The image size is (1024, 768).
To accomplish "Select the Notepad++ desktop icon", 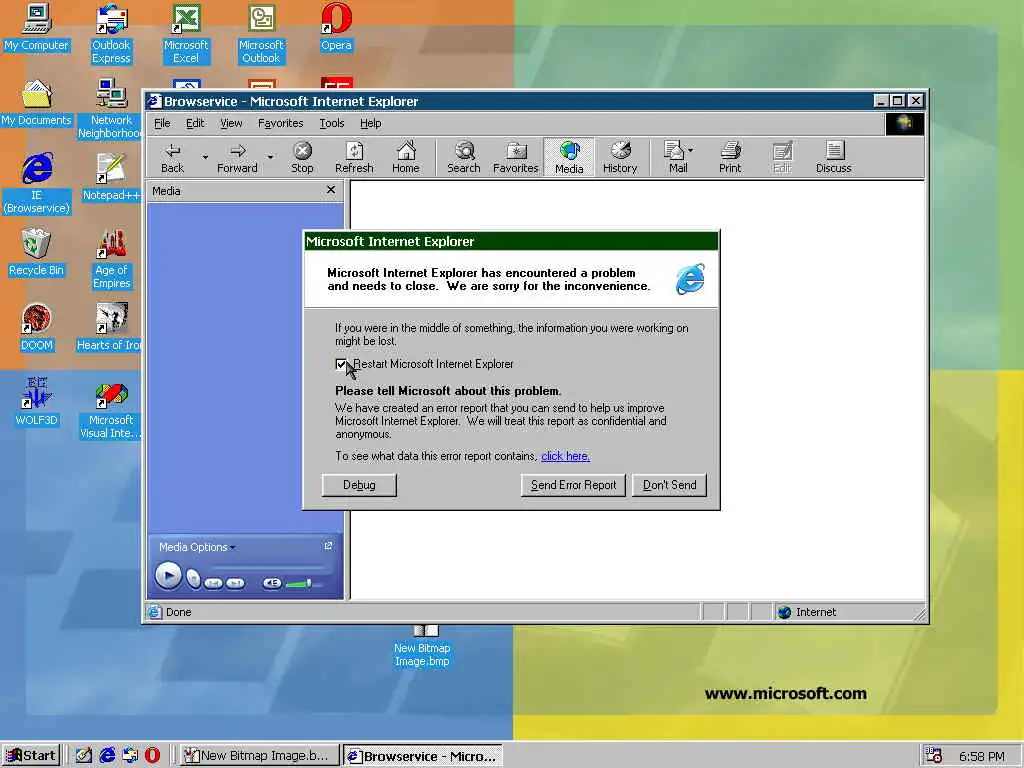I will pos(111,178).
